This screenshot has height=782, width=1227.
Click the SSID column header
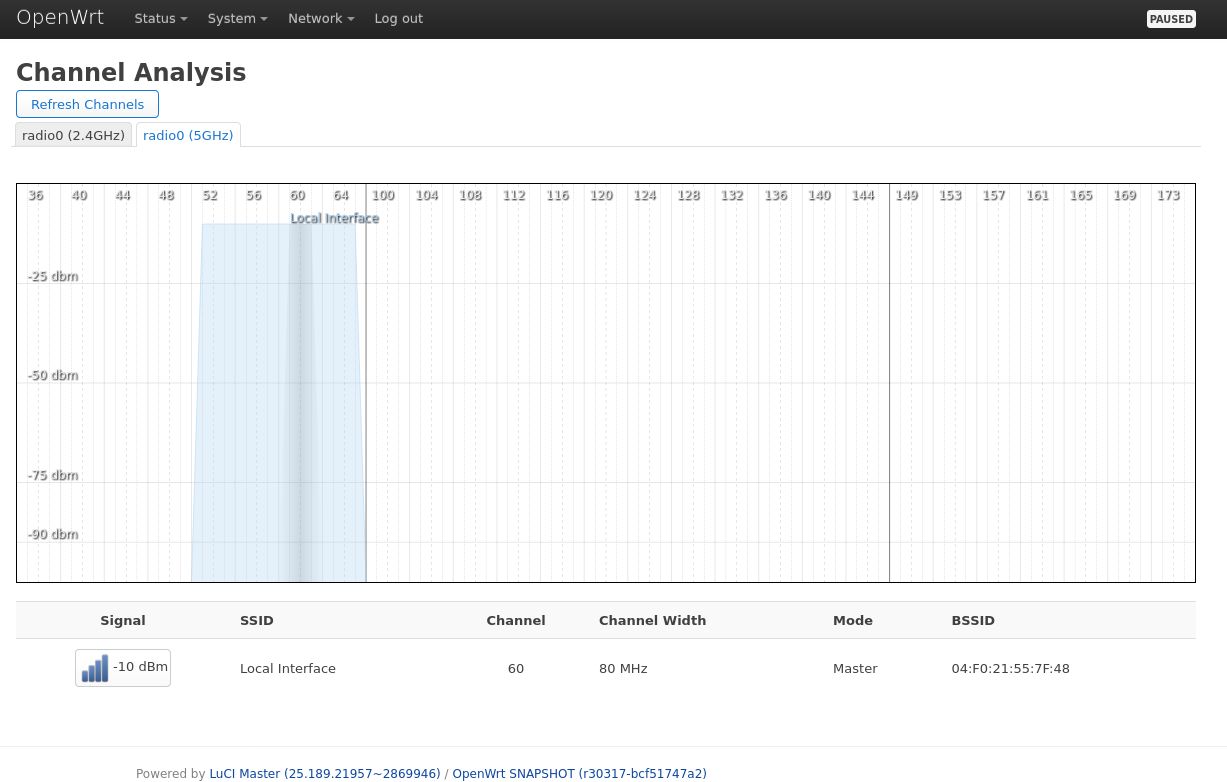click(257, 620)
